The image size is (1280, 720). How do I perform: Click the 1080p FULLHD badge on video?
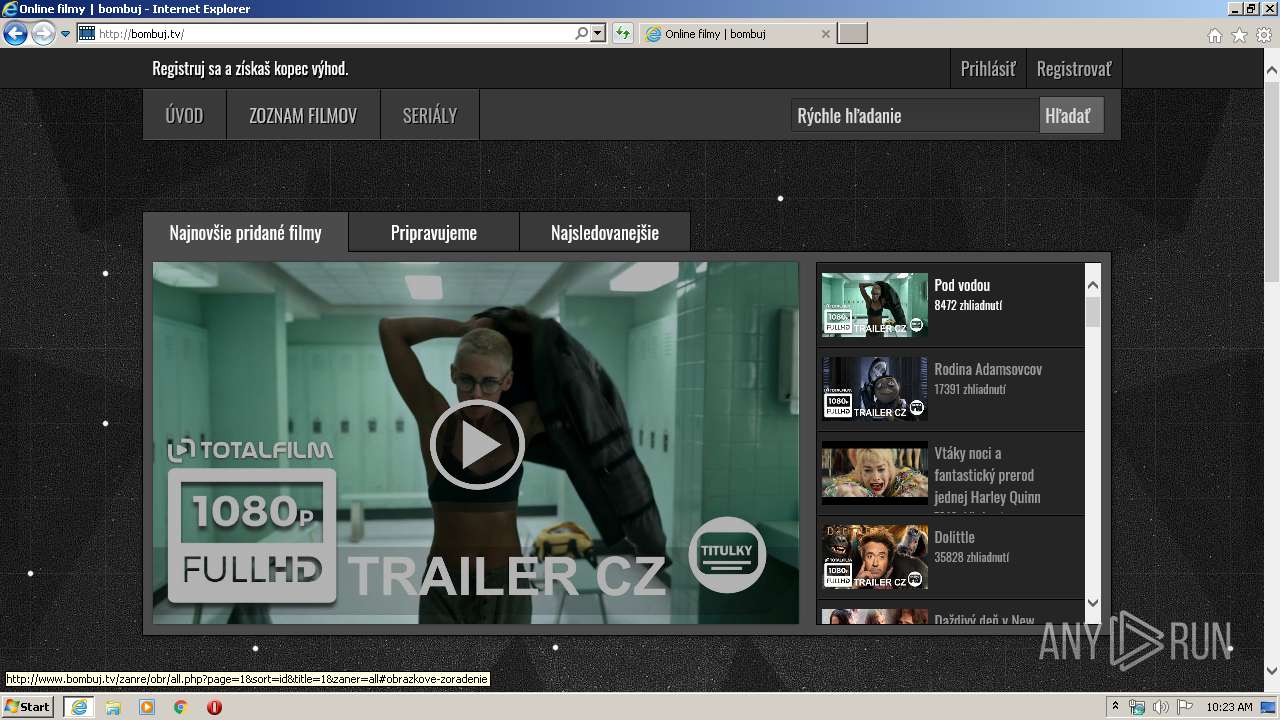pyautogui.click(x=252, y=535)
